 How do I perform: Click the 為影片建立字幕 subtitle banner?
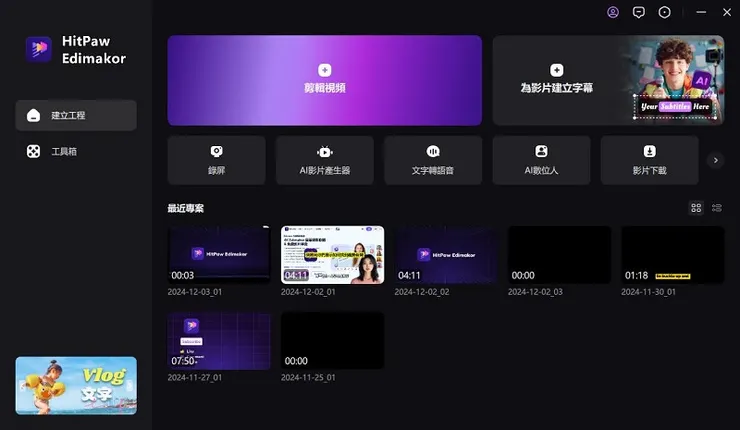click(608, 80)
